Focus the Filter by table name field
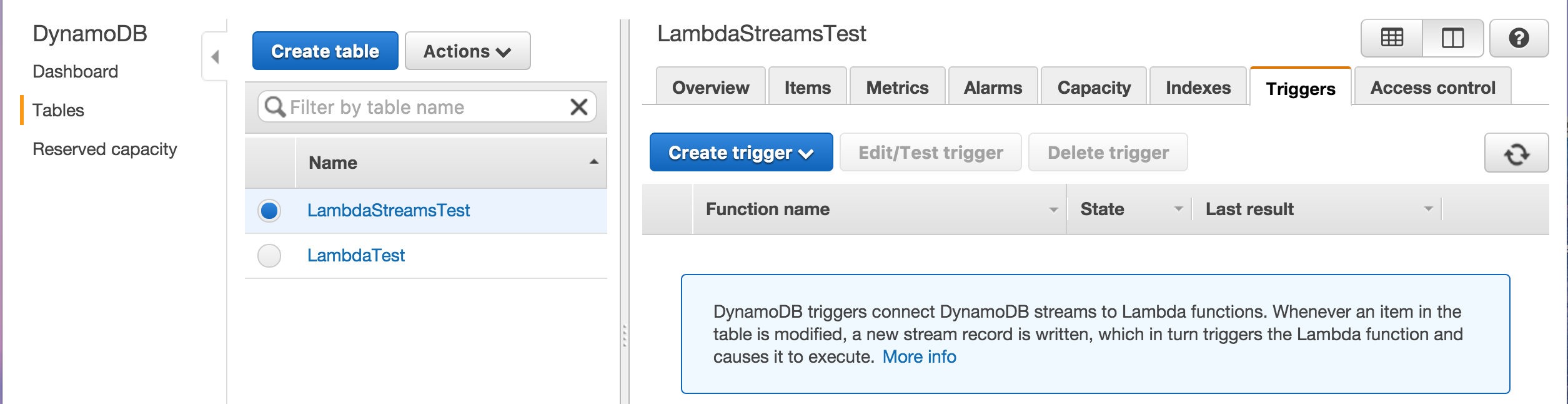Image resolution: width=1568 pixels, height=404 pixels. [x=425, y=107]
